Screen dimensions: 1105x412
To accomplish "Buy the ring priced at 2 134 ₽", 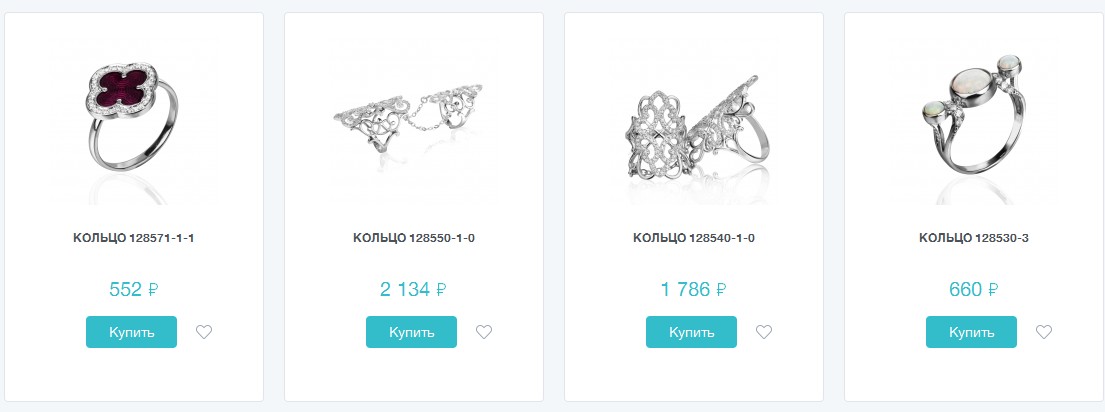I will click(411, 332).
